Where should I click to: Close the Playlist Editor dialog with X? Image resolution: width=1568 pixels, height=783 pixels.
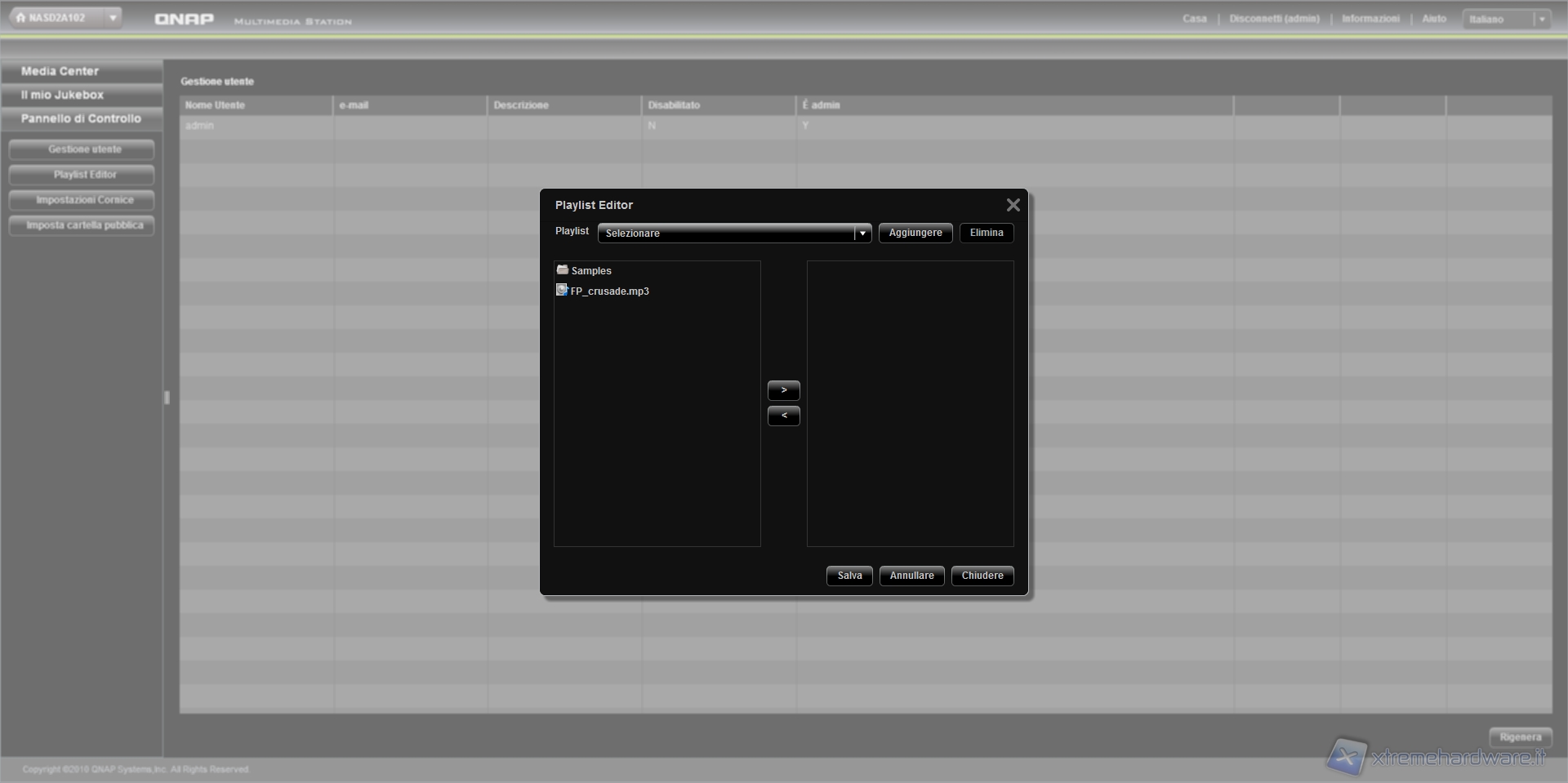click(x=1013, y=205)
